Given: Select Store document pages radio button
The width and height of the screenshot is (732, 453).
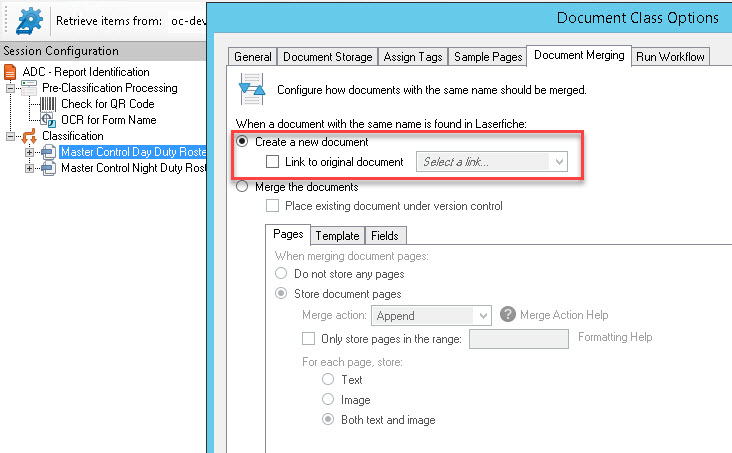Looking at the screenshot, I should [281, 293].
